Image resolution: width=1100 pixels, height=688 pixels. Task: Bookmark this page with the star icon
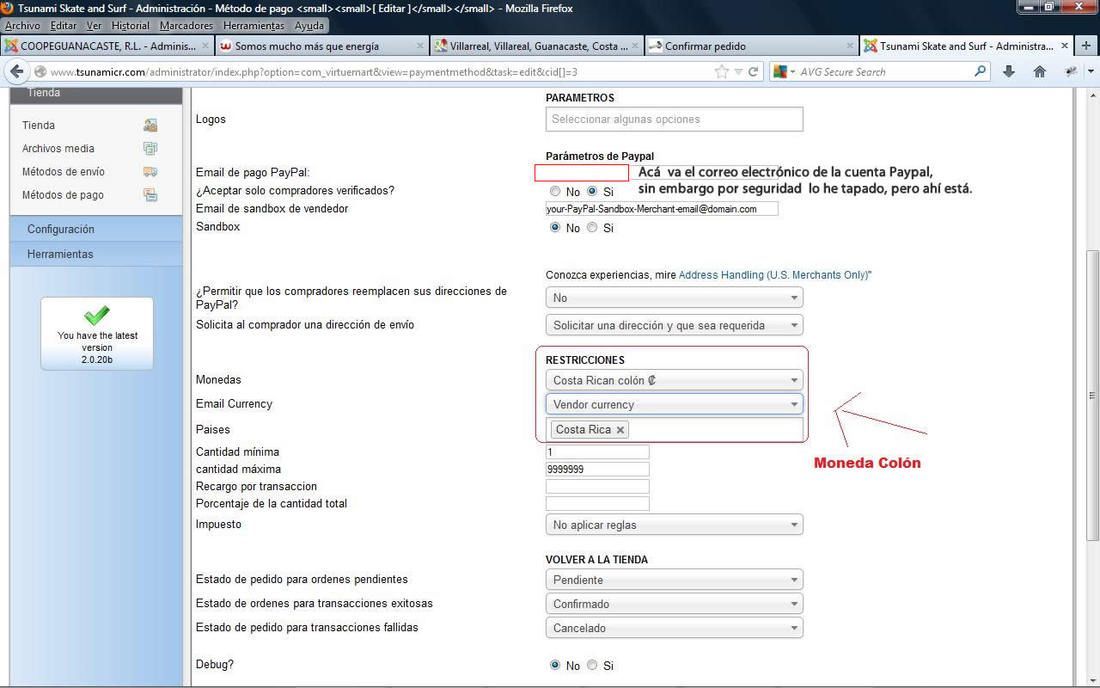coord(721,72)
